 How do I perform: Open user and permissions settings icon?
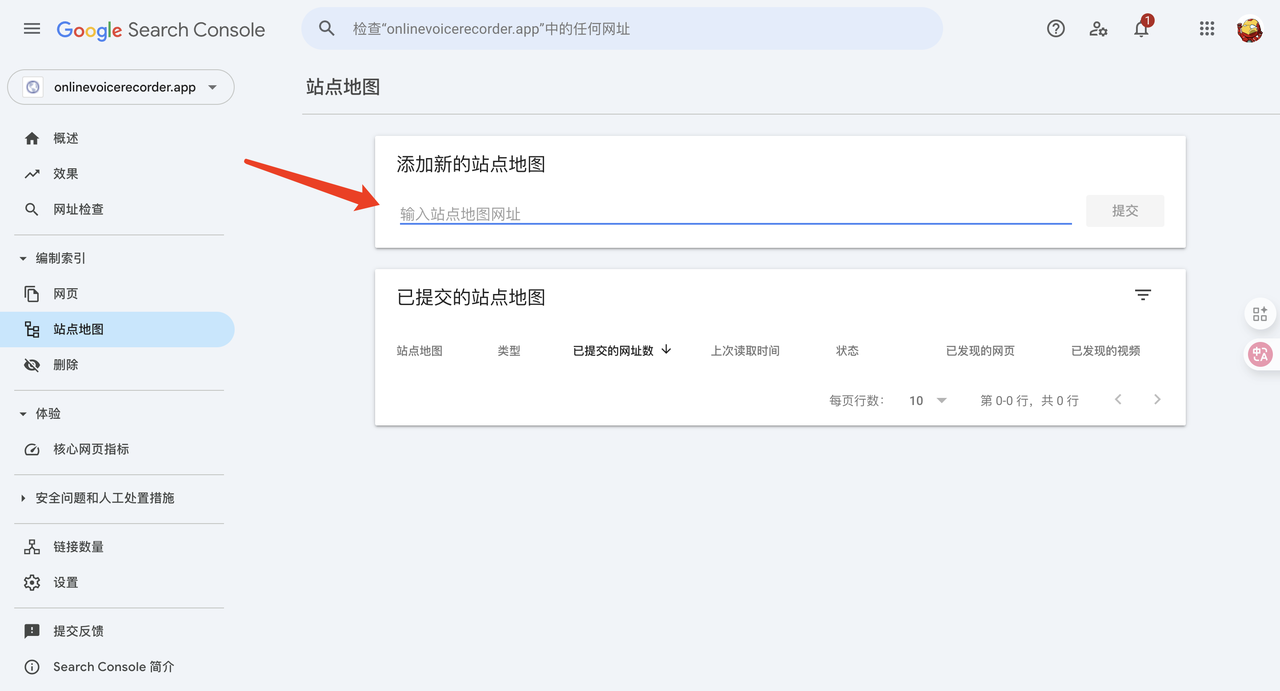tap(1098, 29)
